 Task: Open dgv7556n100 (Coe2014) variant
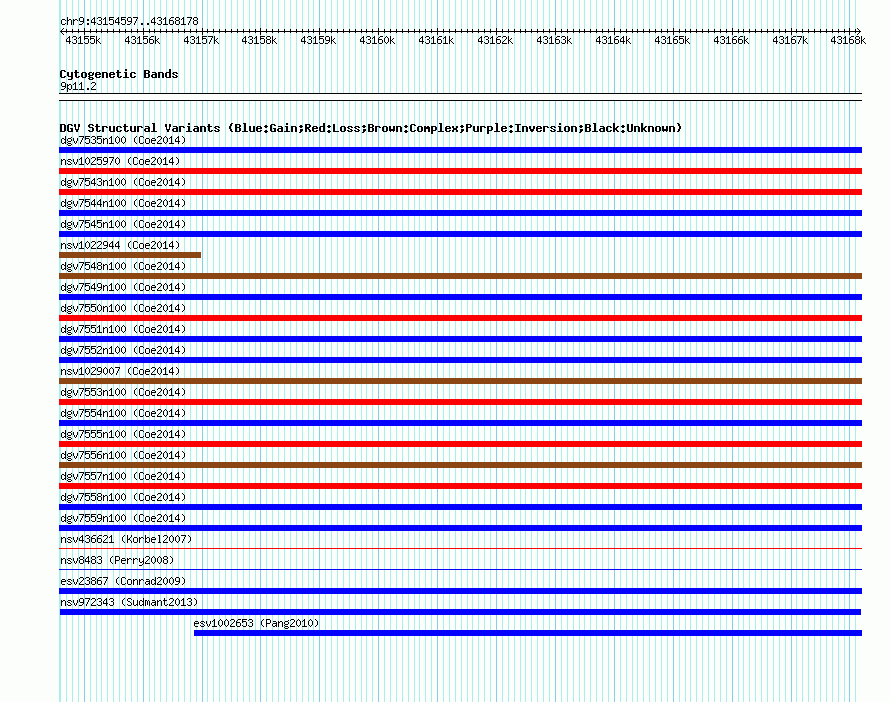pyautogui.click(x=123, y=455)
